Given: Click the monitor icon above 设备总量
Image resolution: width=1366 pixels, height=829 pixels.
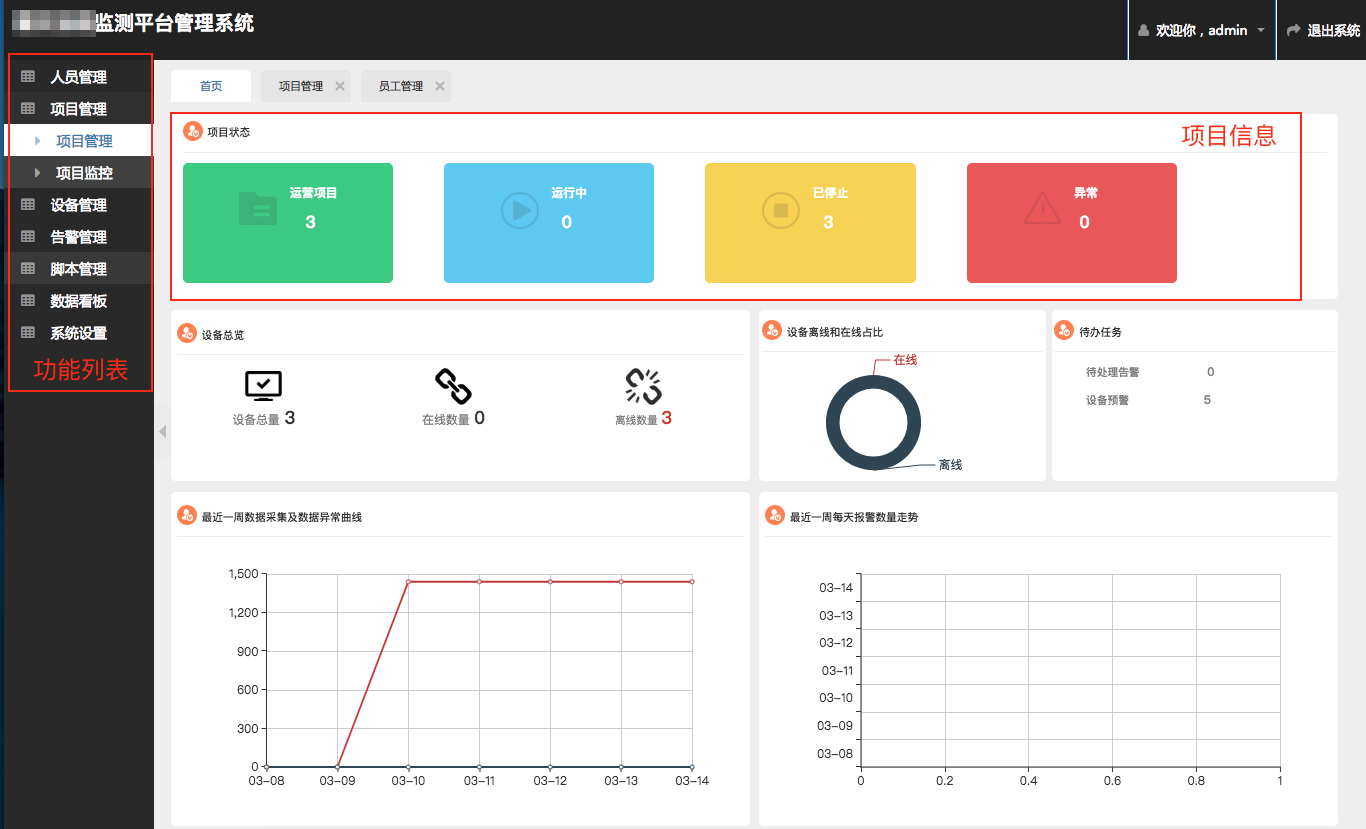Looking at the screenshot, I should 263,386.
